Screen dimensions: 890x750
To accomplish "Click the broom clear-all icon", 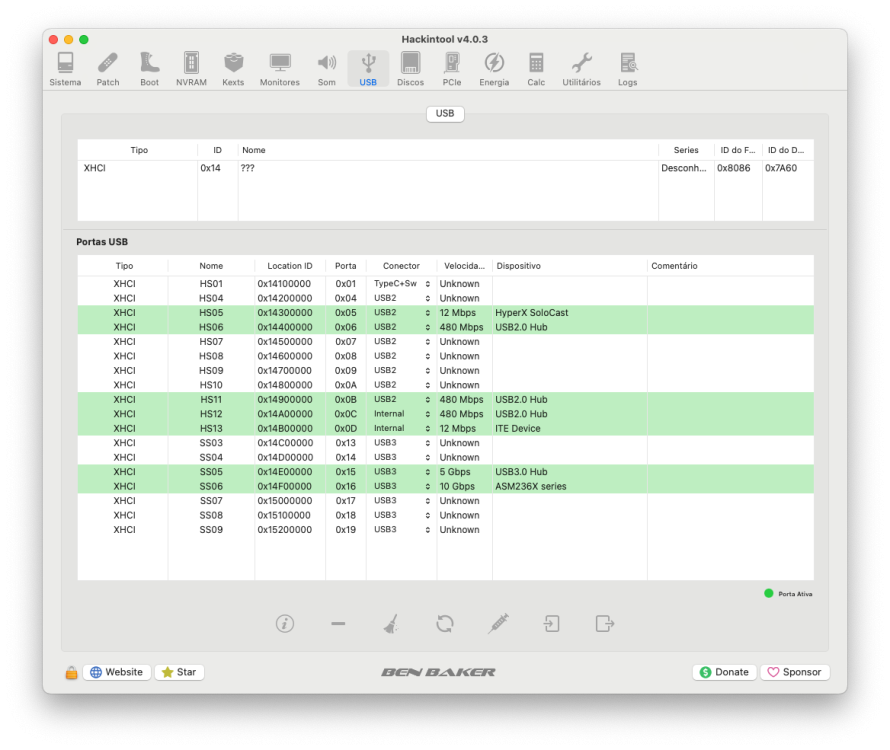I will click(x=391, y=623).
